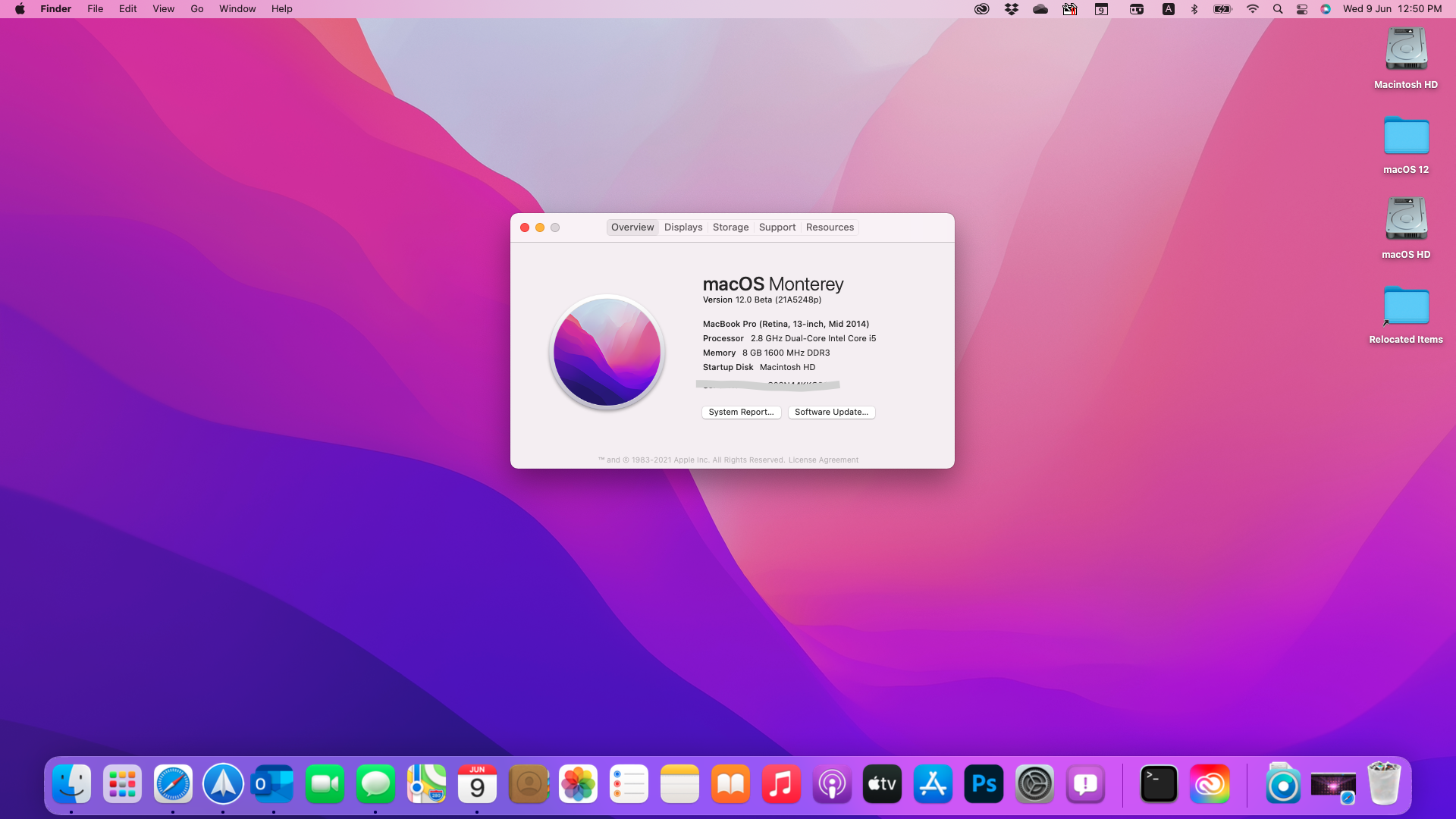The width and height of the screenshot is (1456, 819).
Task: Open Control Center in the menu bar
Action: [x=1302, y=9]
